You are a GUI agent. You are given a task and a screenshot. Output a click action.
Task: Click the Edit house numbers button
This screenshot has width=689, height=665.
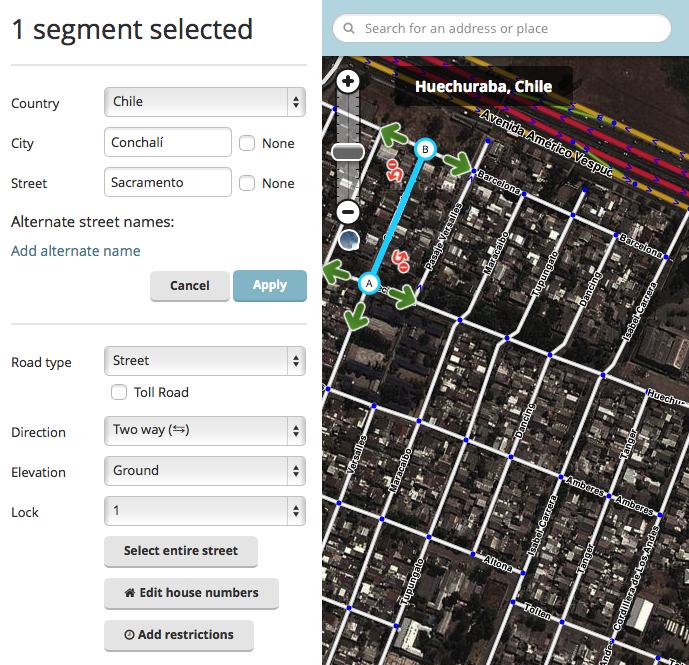pos(191,593)
